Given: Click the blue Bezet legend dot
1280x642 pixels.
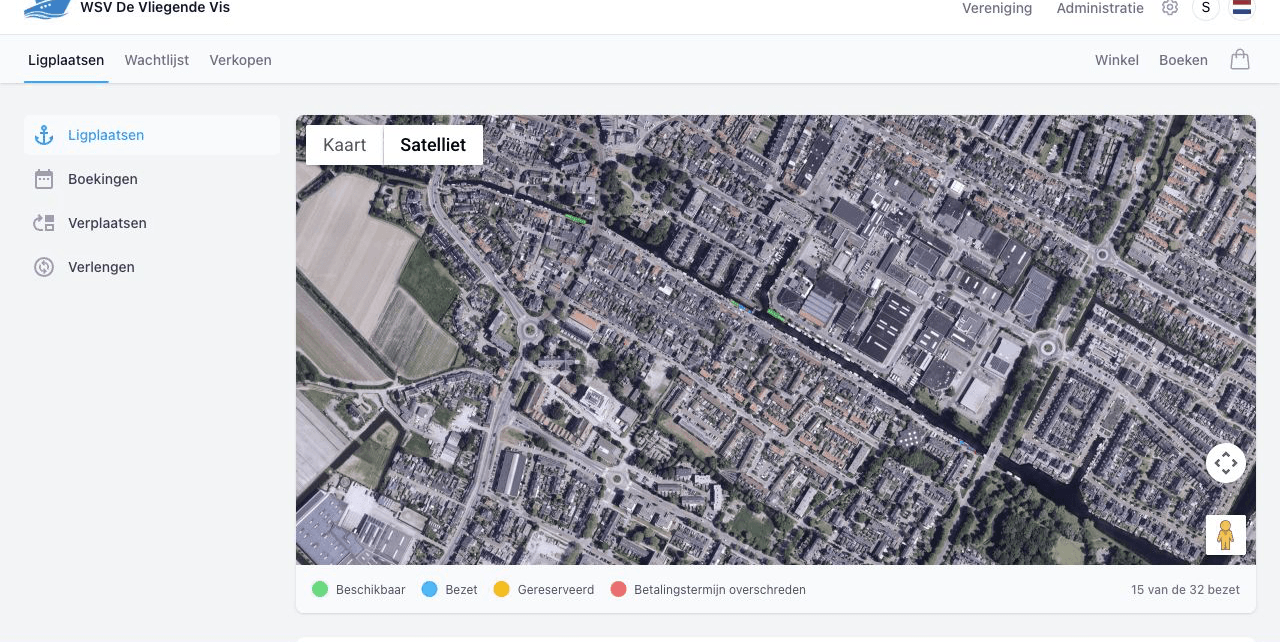Looking at the screenshot, I should [x=430, y=590].
